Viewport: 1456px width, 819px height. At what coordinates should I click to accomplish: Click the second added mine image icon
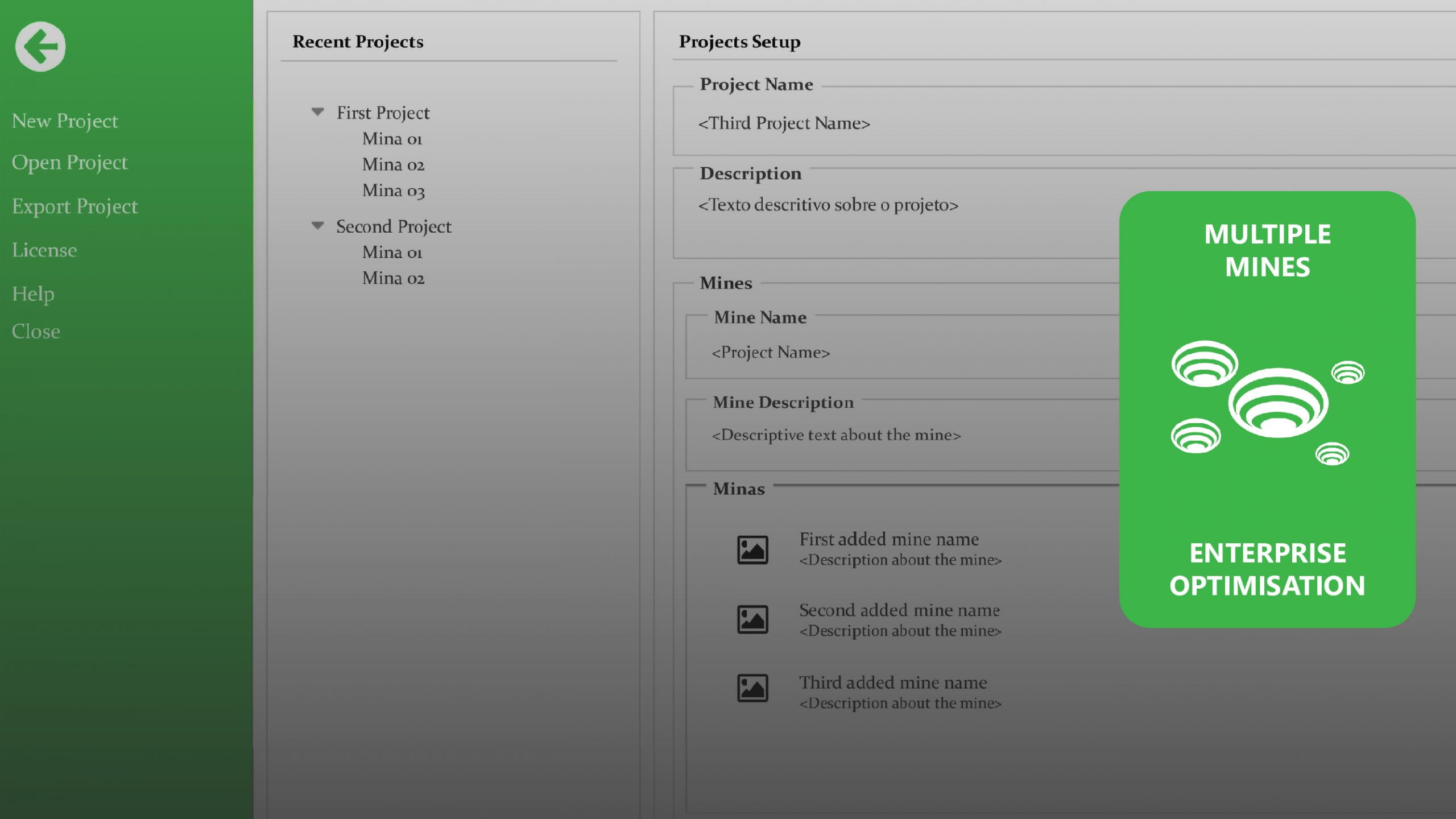pyautogui.click(x=752, y=619)
